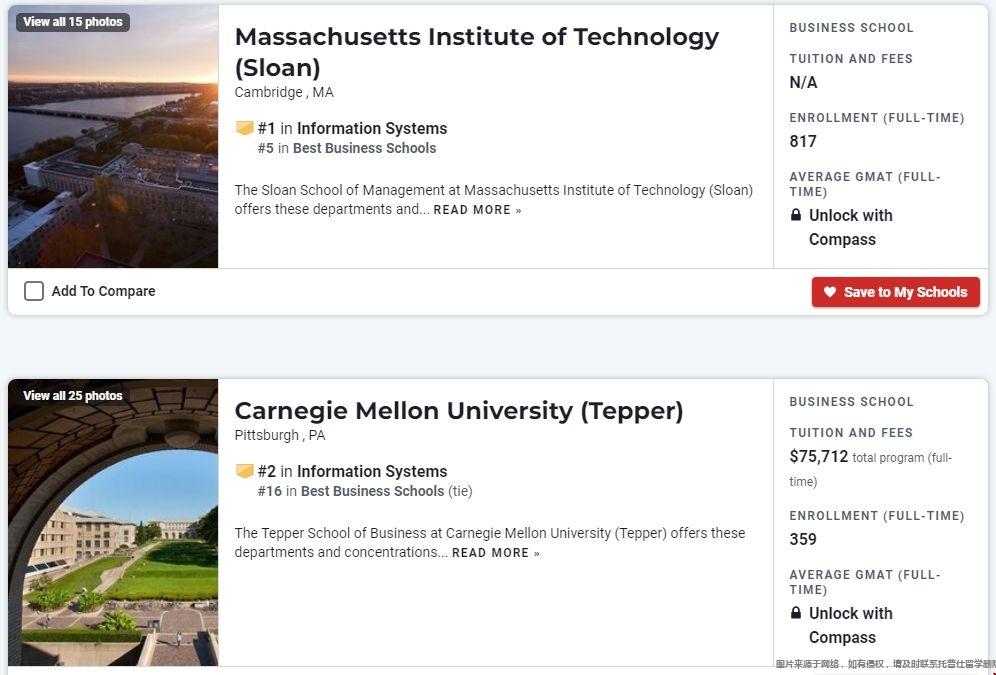The image size is (996, 675).
Task: Expand the READ MORE text for MIT Sloan
Action: click(477, 210)
